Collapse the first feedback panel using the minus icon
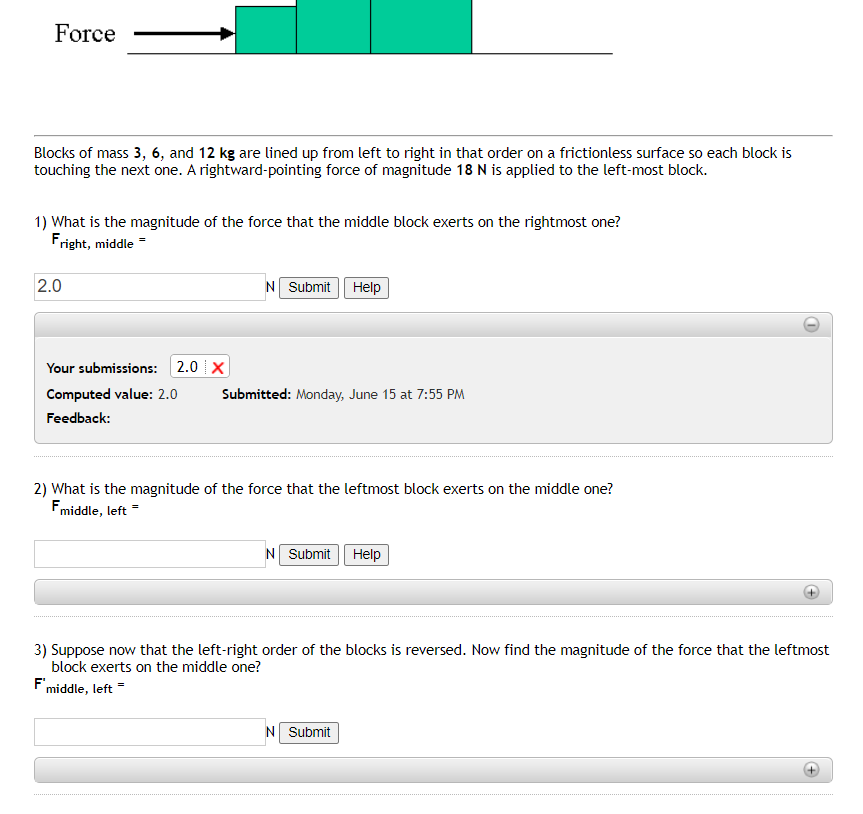Viewport: 863px width, 814px height. [811, 324]
